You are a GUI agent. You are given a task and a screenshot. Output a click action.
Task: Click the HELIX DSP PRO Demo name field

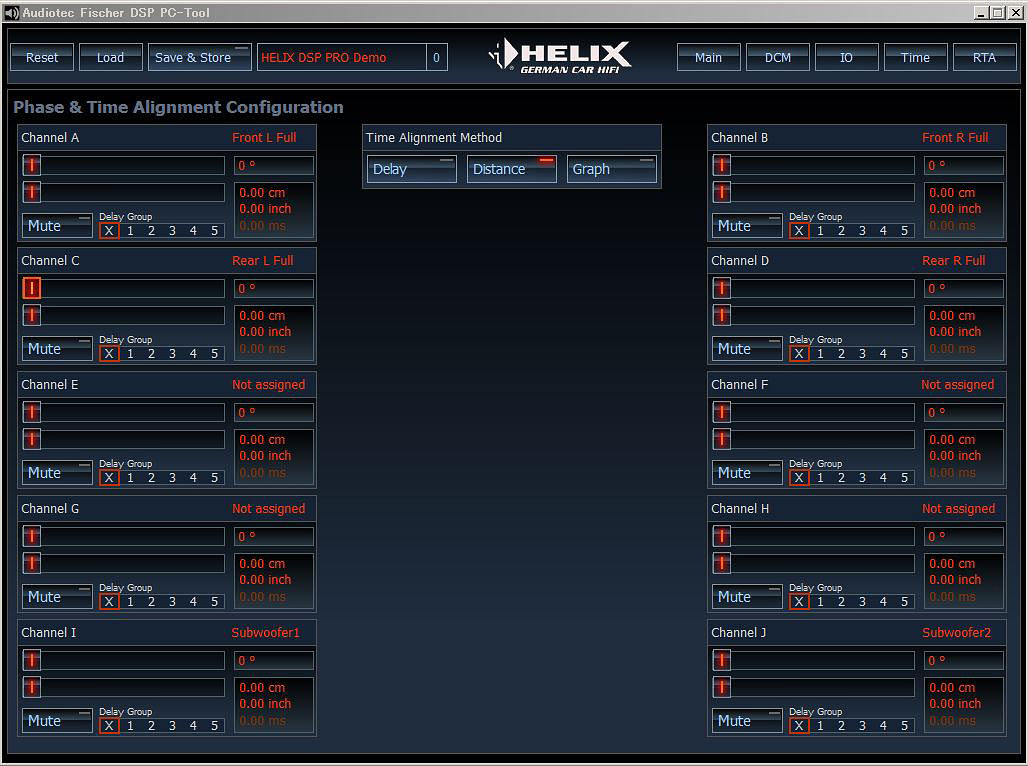click(x=341, y=57)
